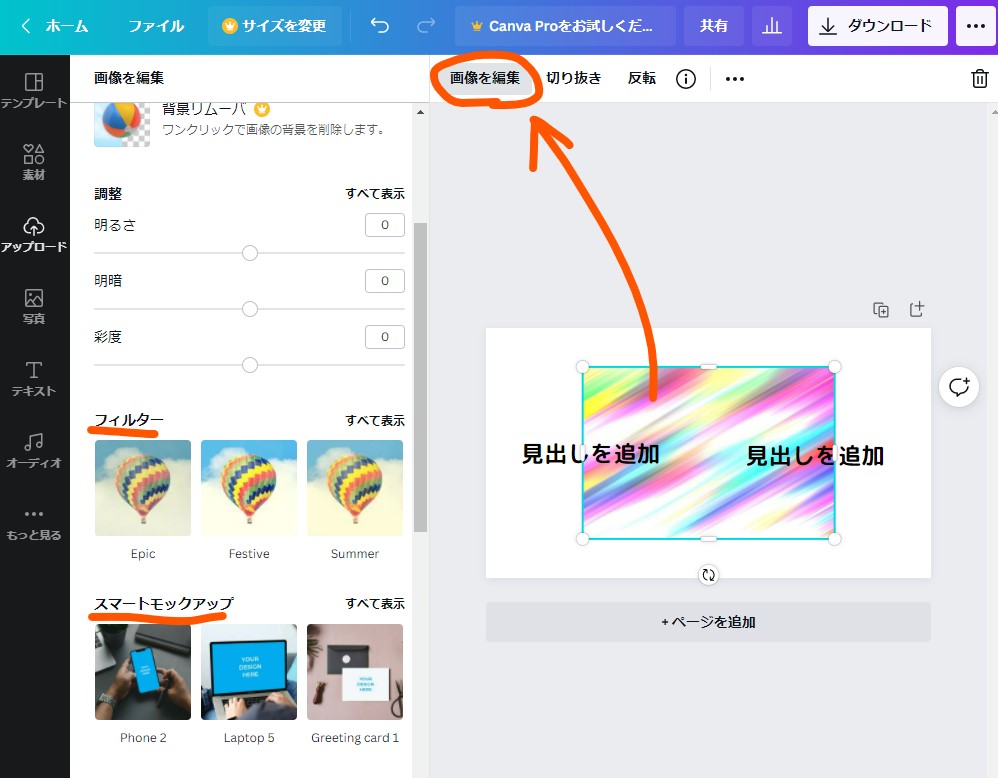Screen dimensions: 998x778
Task: Open the テンプレート (templates) sidebar panel
Action: tap(34, 90)
